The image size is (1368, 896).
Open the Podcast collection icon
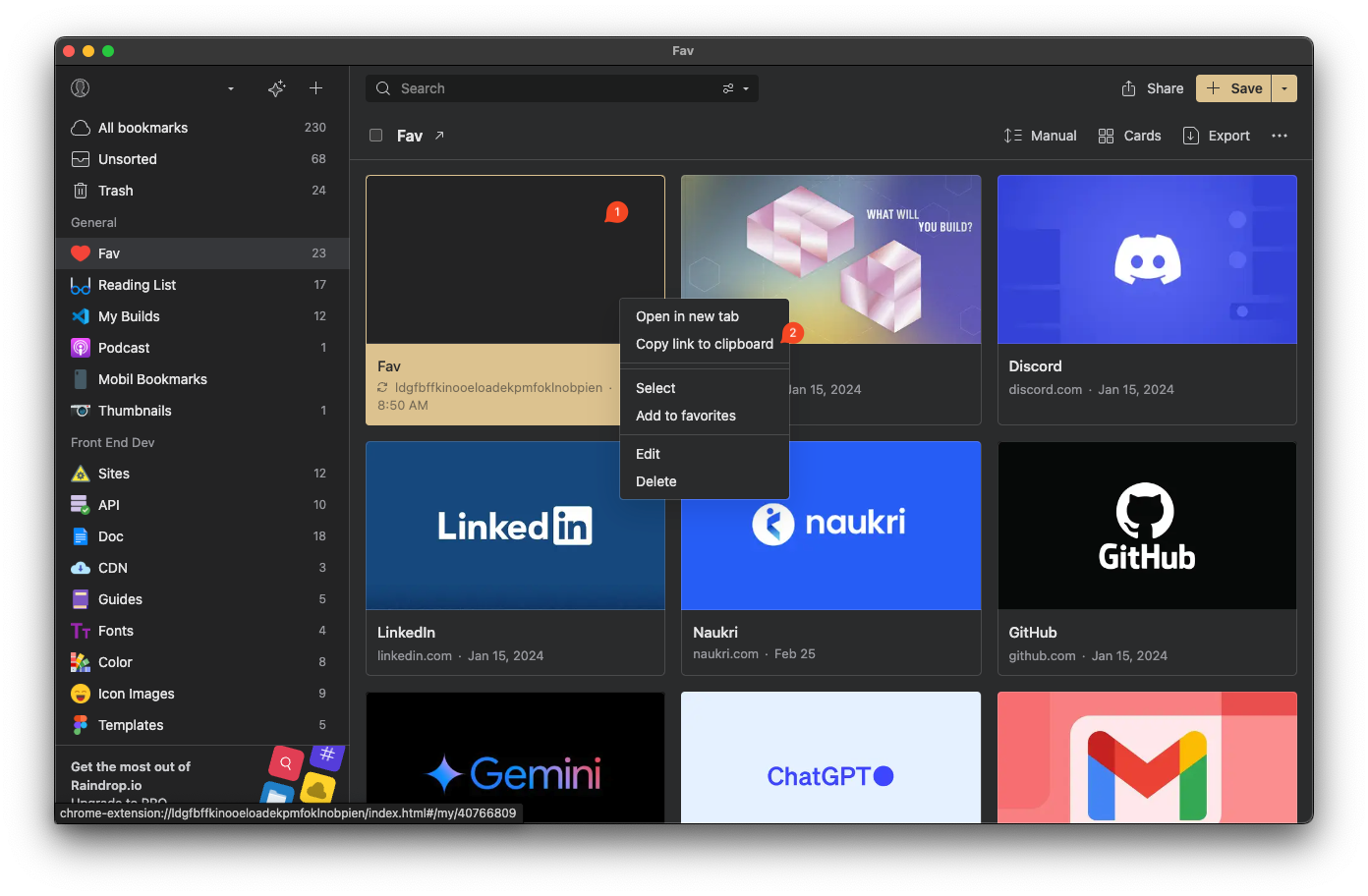tap(81, 348)
